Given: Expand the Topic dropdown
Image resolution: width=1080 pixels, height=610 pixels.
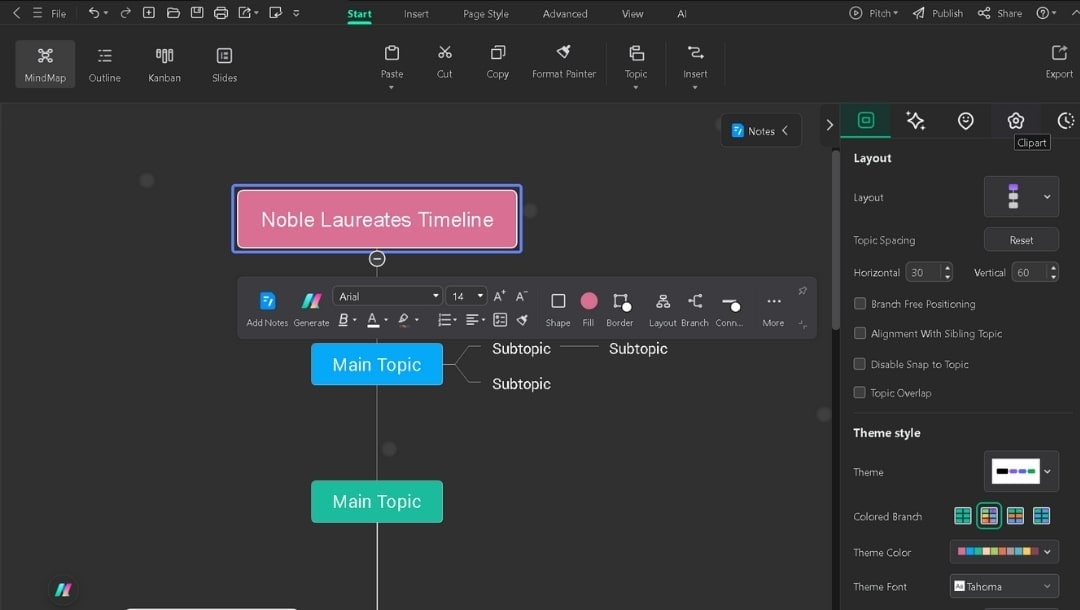Looking at the screenshot, I should pos(636,87).
